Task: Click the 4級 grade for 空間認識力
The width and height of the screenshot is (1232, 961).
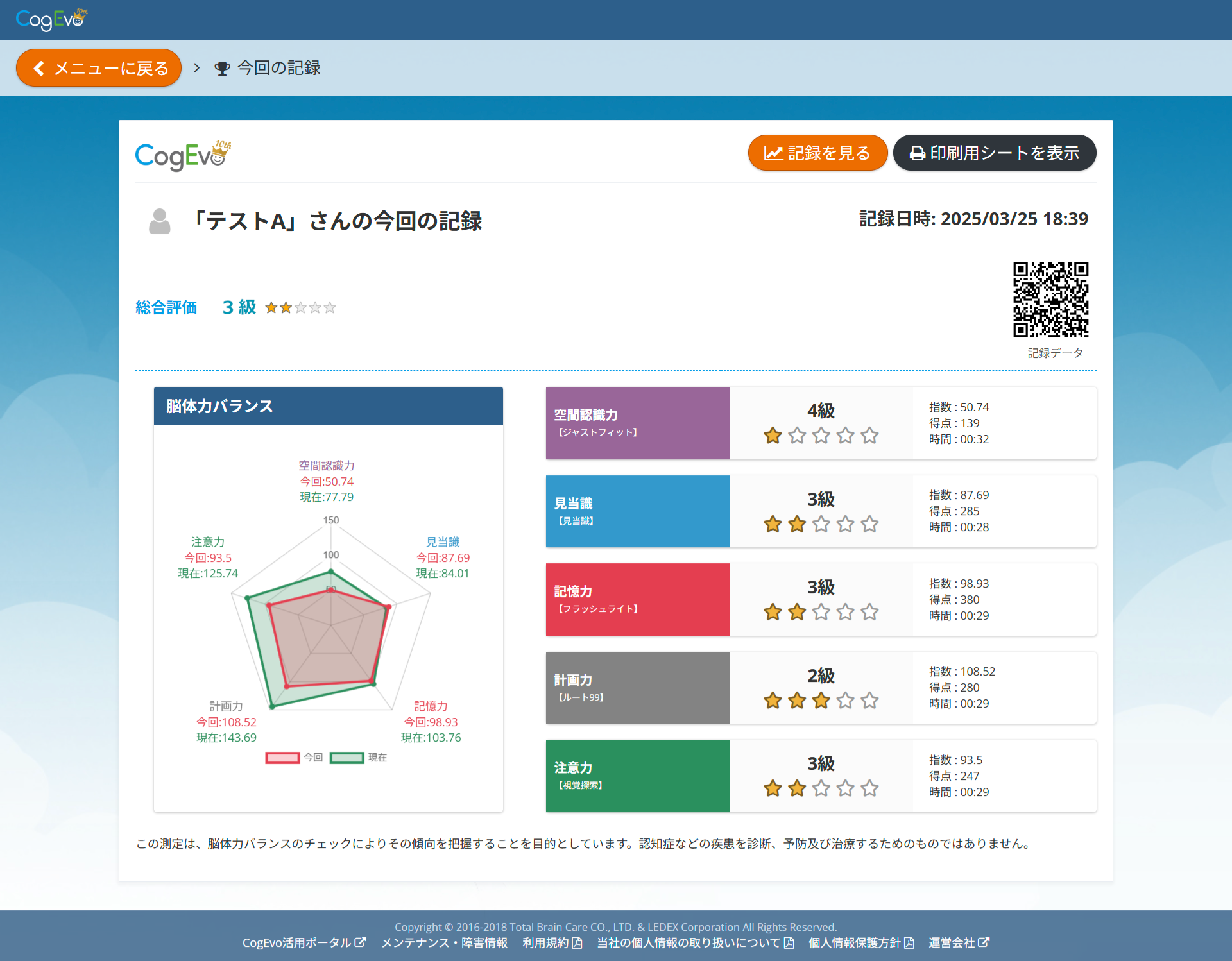Action: click(x=821, y=411)
